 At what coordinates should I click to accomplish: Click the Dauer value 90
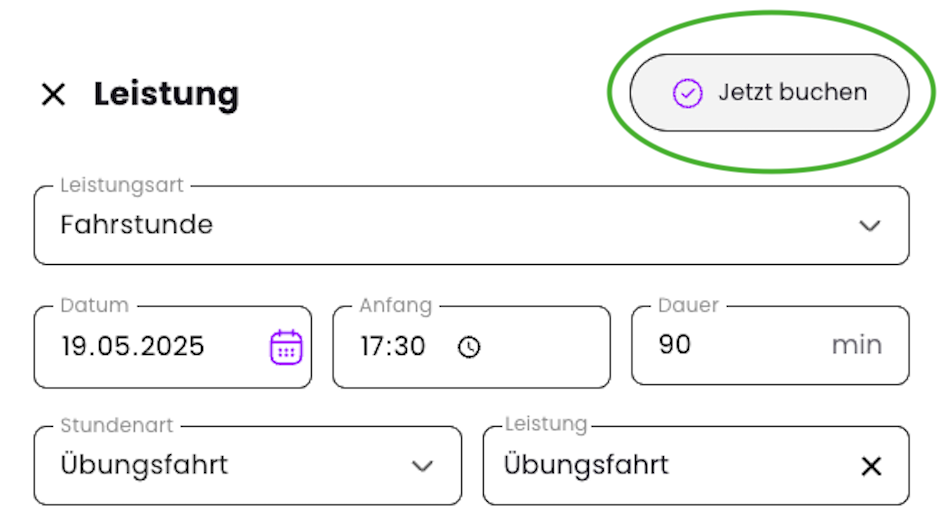674,344
